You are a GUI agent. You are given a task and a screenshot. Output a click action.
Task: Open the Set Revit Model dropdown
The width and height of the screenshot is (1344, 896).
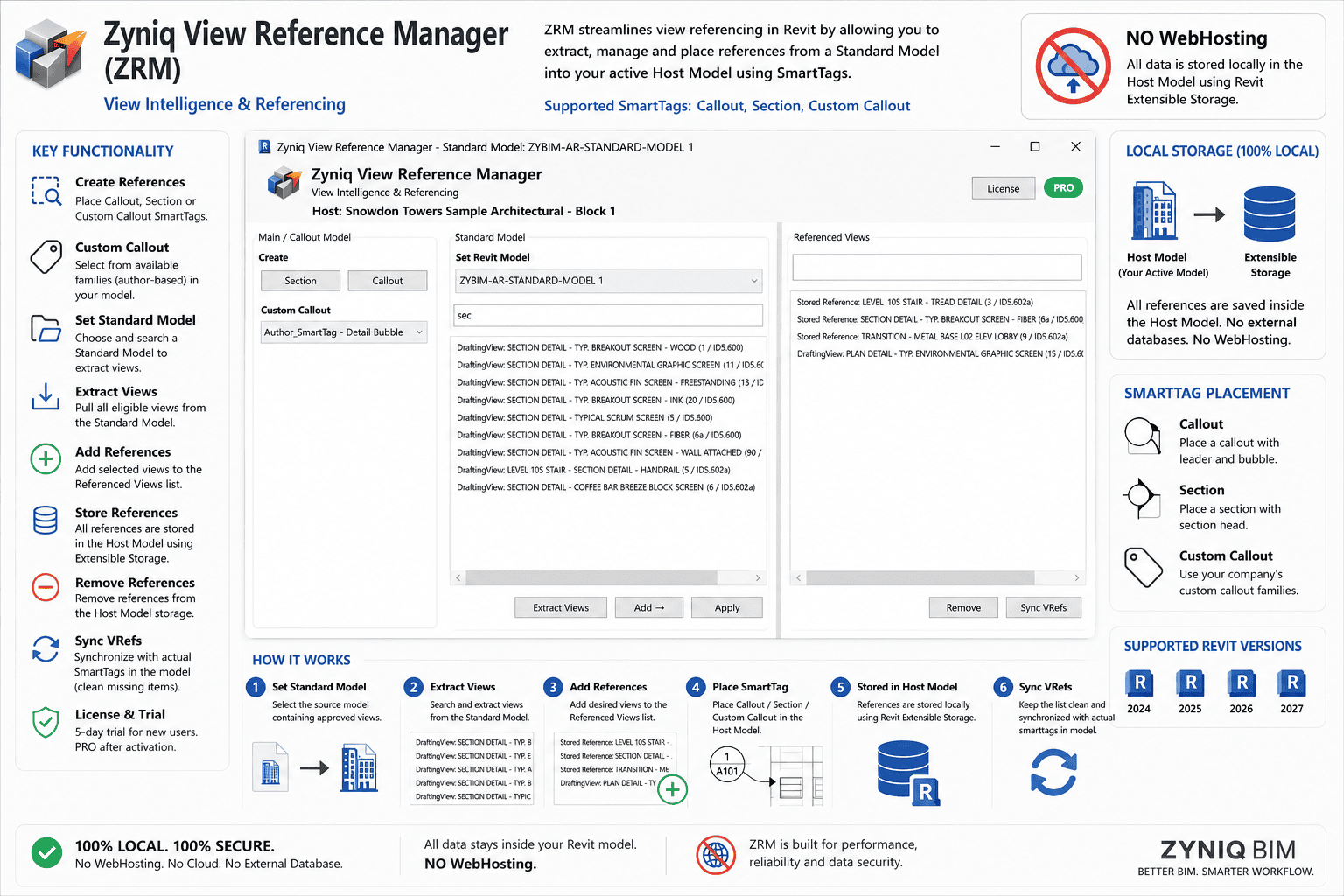click(x=608, y=281)
